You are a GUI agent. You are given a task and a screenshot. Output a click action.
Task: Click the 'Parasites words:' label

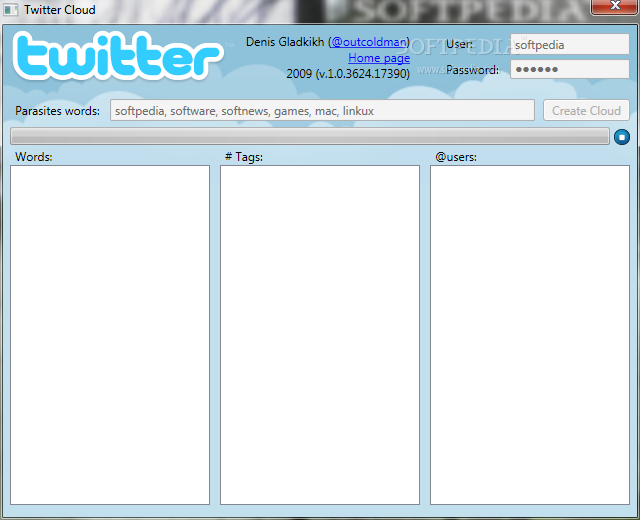click(58, 111)
